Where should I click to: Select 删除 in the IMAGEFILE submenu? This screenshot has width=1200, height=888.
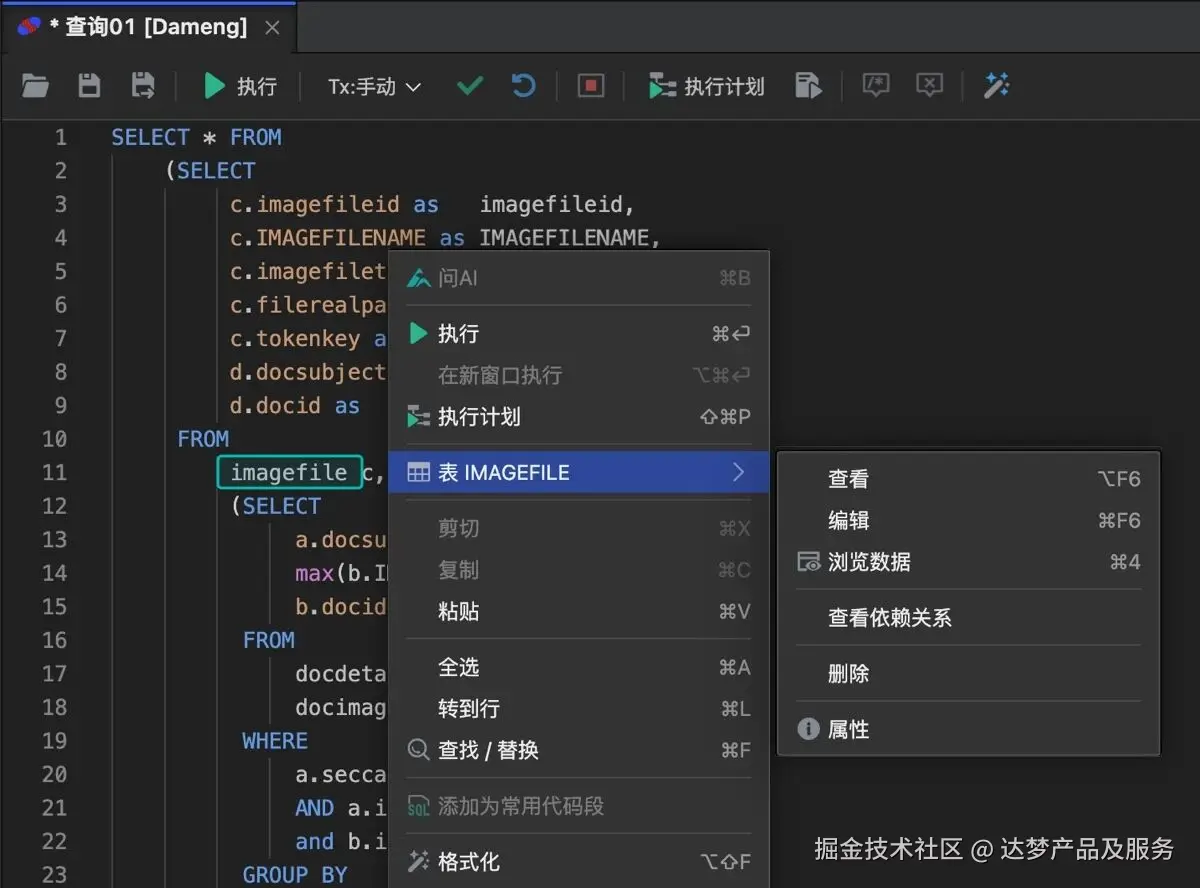pyautogui.click(x=968, y=674)
